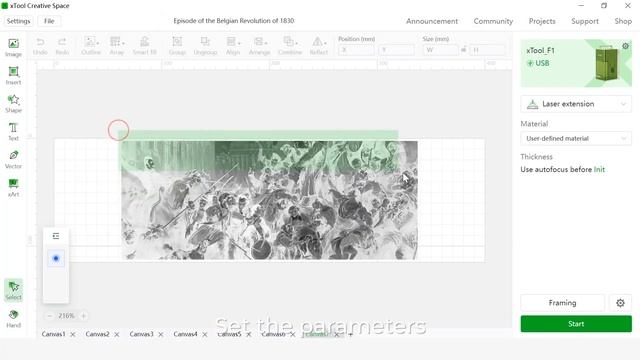Switch to the Canvas3 tab
Viewport: 640px width, 360px height.
tap(142, 334)
